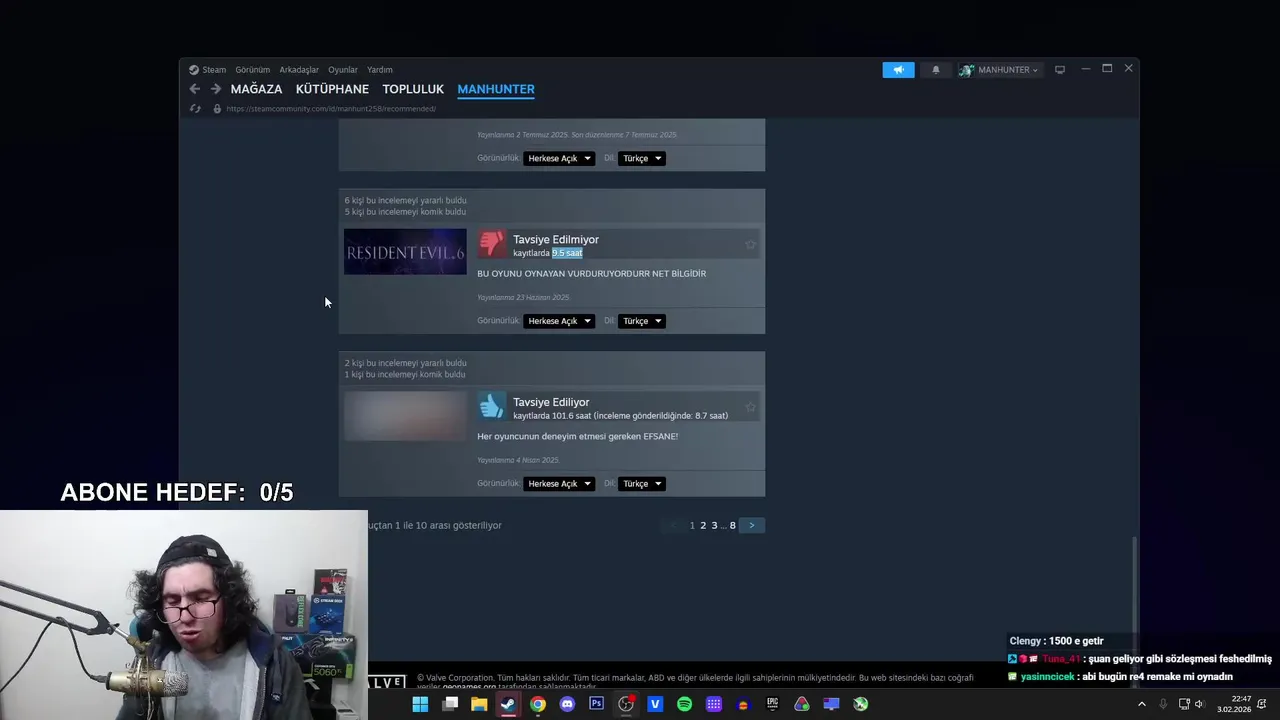The width and height of the screenshot is (1280, 720).
Task: Open the Tavsiye Ediliyor review title
Action: [551, 402]
